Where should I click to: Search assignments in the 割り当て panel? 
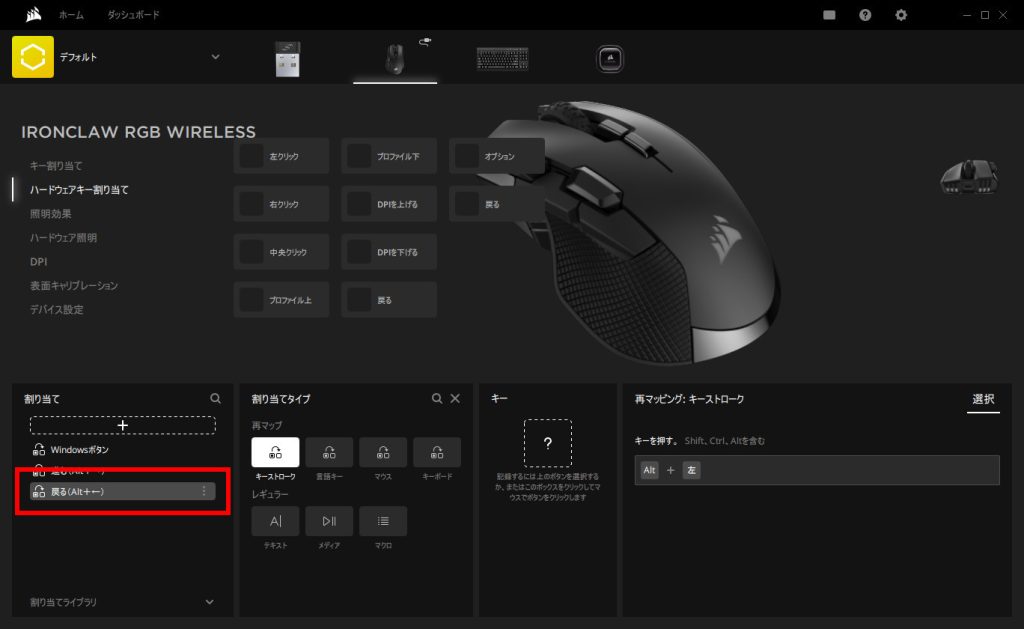pos(216,398)
